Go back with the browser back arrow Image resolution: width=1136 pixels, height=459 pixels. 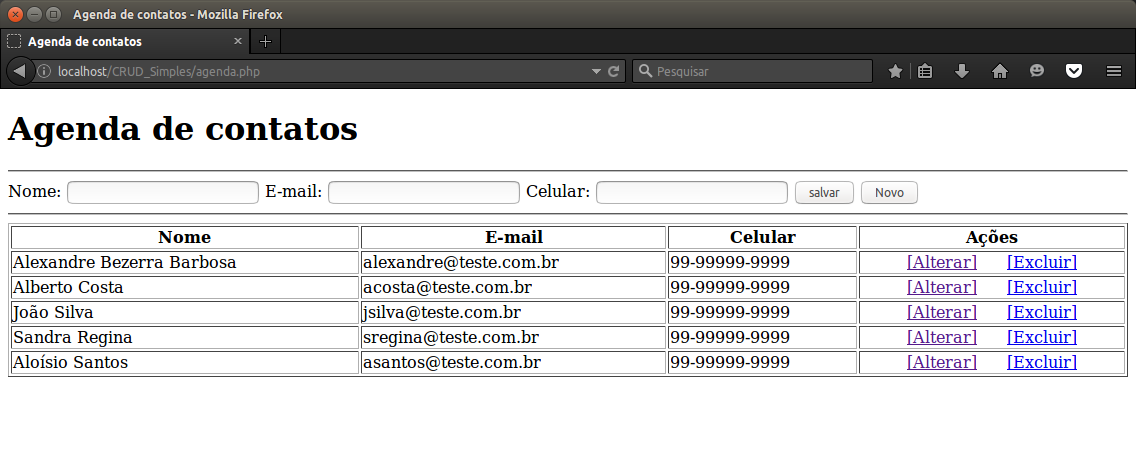pos(20,71)
